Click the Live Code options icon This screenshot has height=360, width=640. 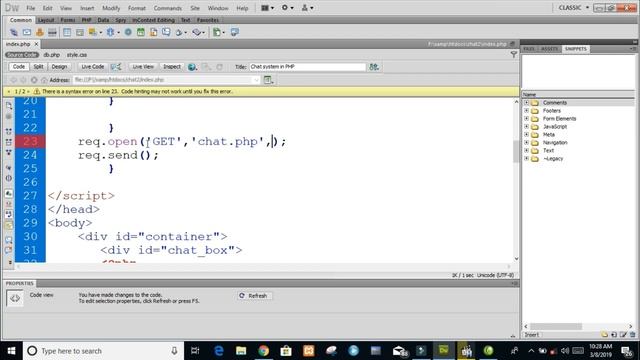[x=116, y=67]
